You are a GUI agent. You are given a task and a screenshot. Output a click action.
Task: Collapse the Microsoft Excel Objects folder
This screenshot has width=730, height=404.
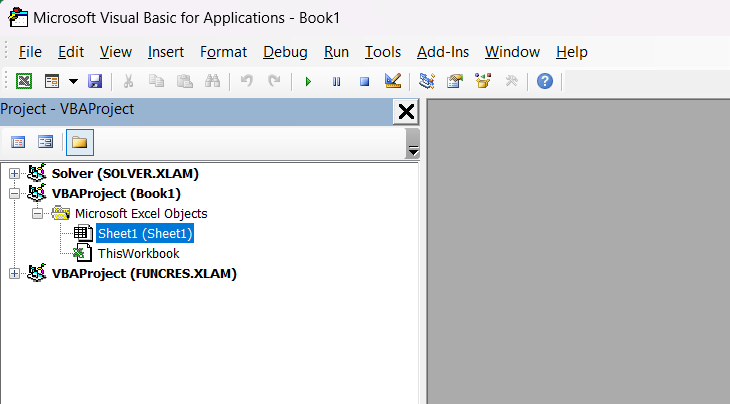click(x=37, y=214)
